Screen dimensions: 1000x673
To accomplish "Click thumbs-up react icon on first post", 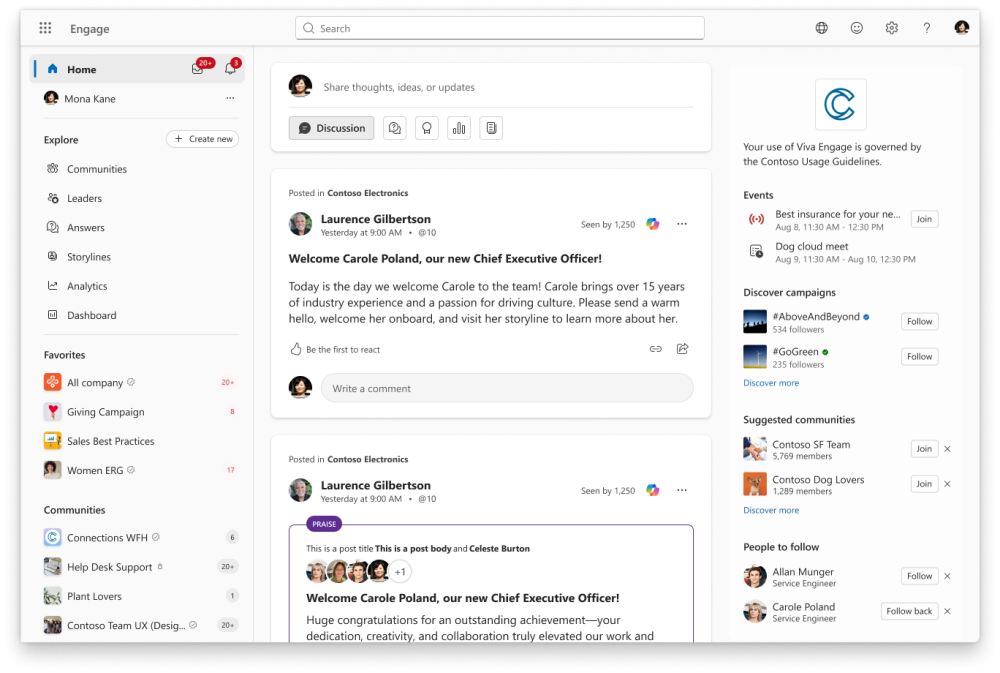I will pyautogui.click(x=296, y=349).
